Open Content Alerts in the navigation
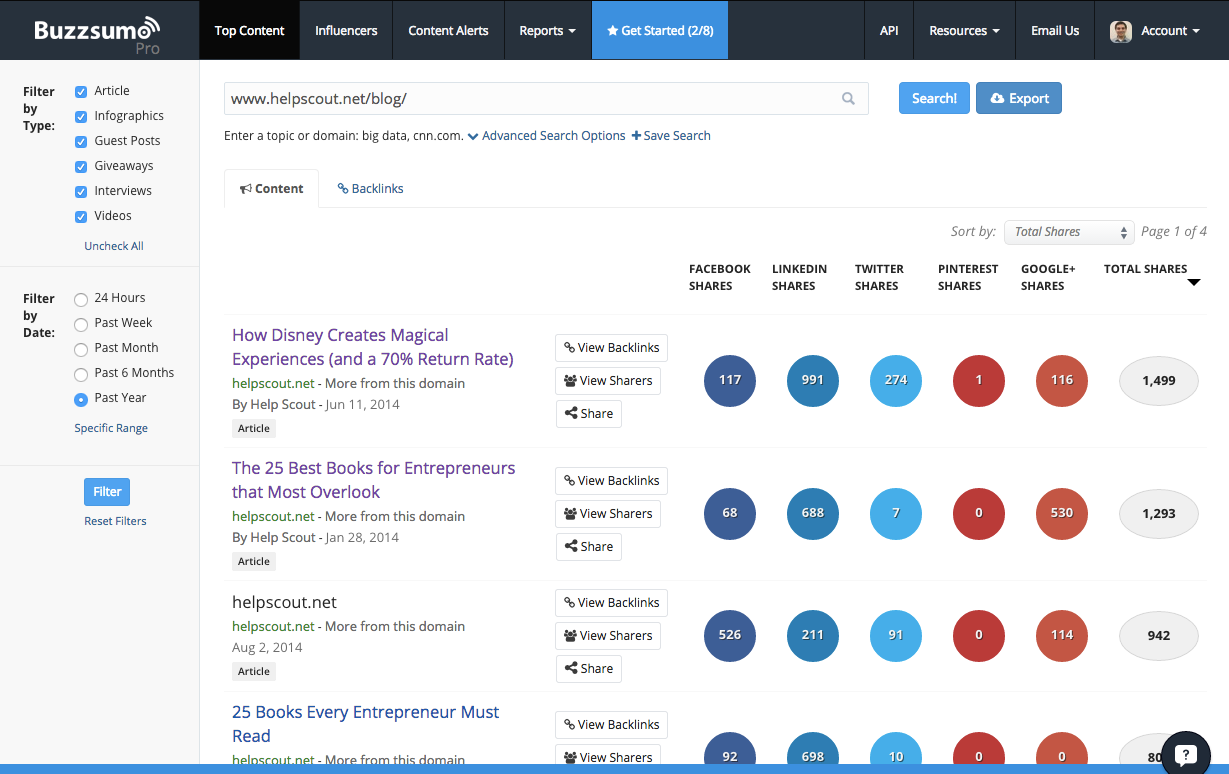 click(448, 30)
